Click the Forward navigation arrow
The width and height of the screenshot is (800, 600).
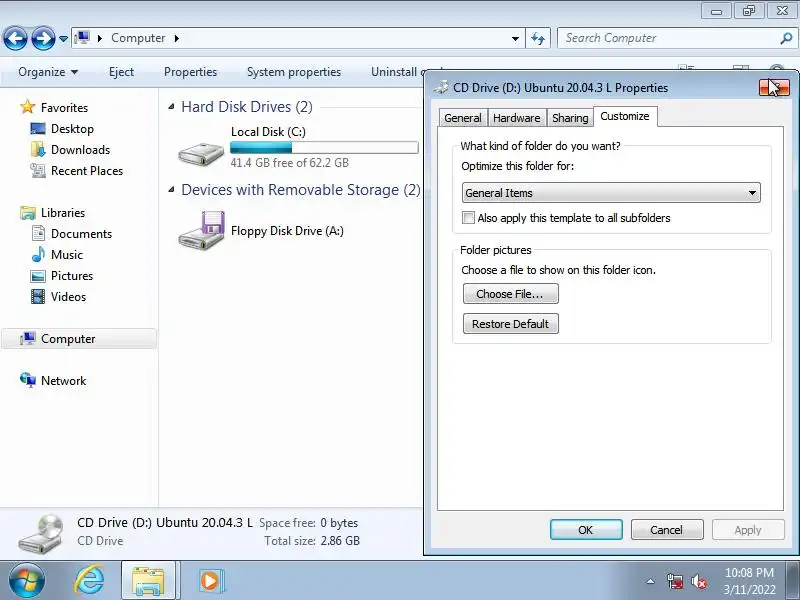click(43, 38)
